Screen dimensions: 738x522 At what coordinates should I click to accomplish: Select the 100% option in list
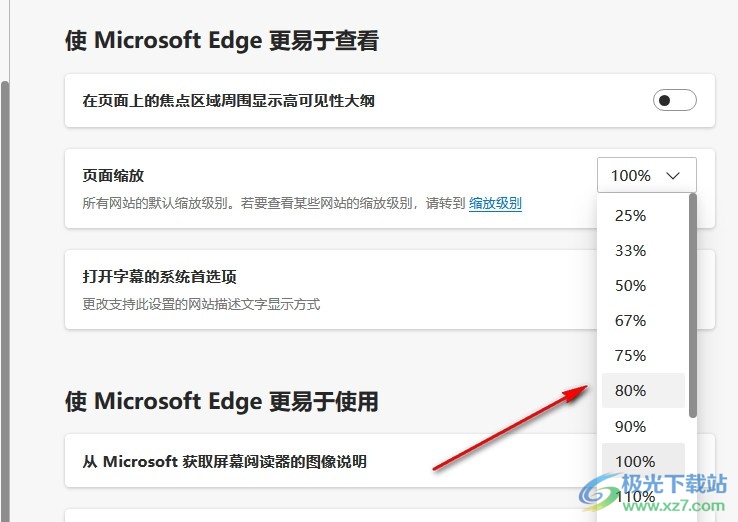click(643, 461)
